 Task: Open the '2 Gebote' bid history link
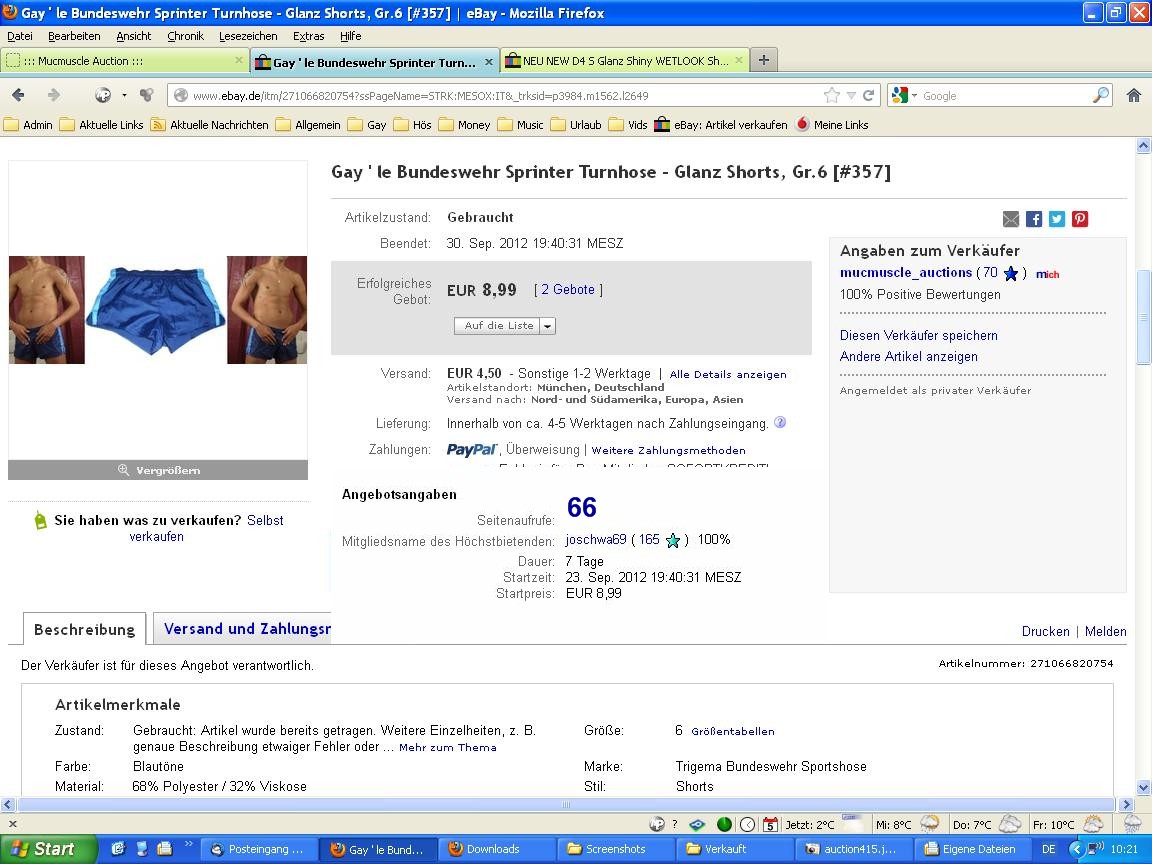click(x=568, y=289)
